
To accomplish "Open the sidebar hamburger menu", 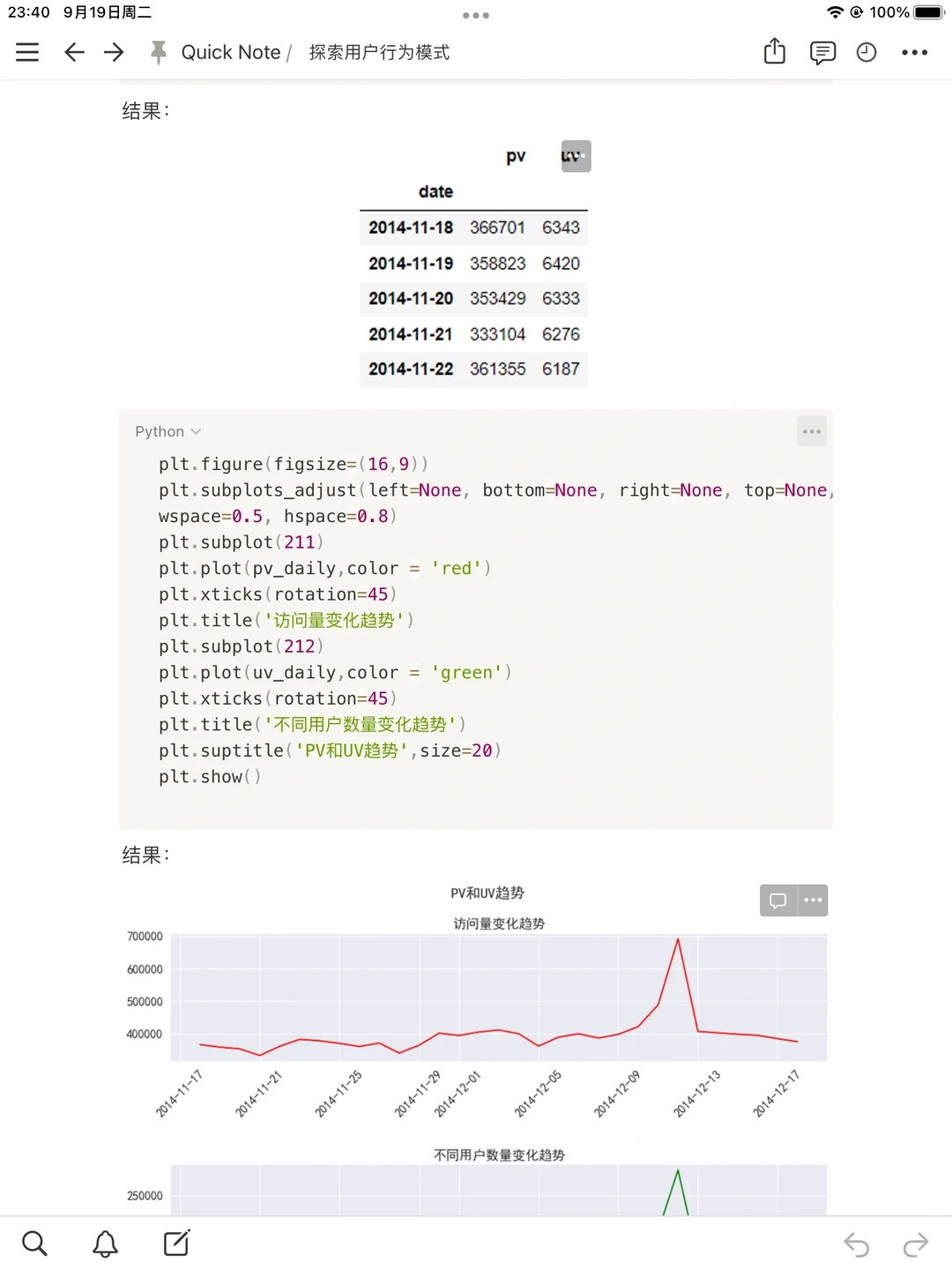I will point(27,52).
